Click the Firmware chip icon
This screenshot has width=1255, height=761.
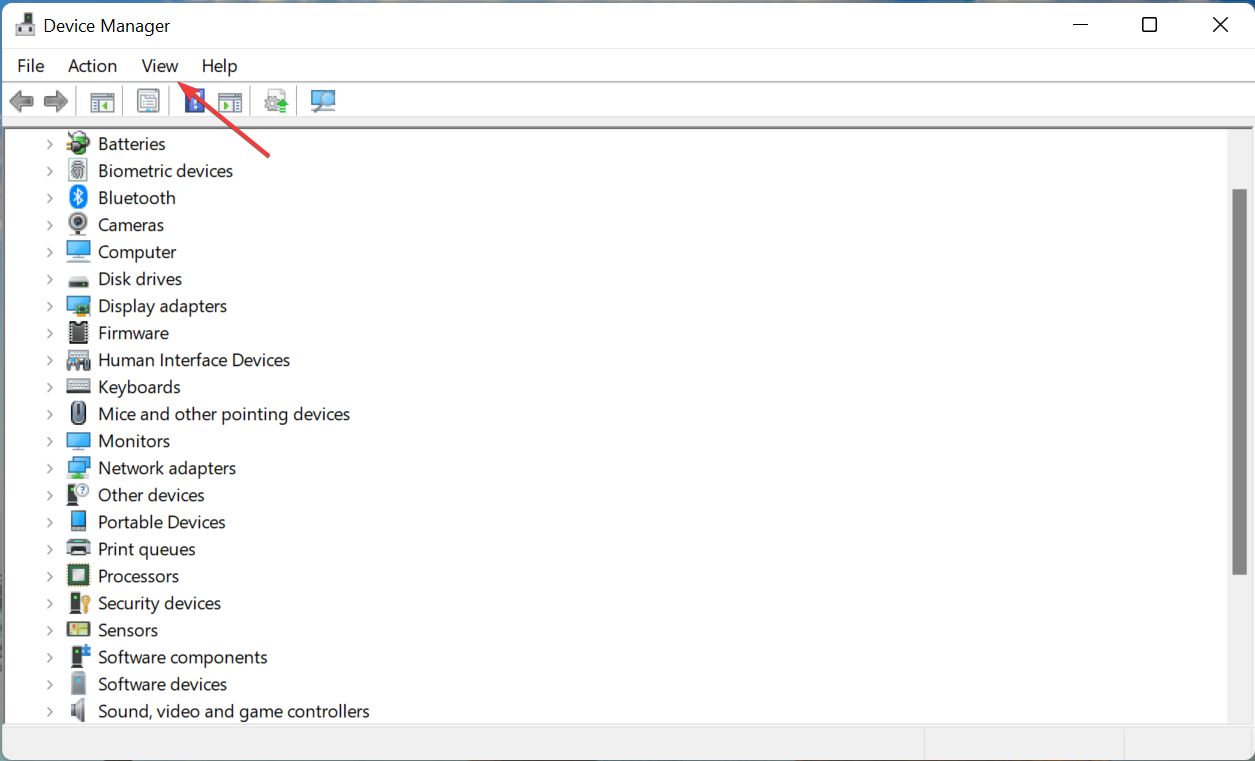pos(78,333)
